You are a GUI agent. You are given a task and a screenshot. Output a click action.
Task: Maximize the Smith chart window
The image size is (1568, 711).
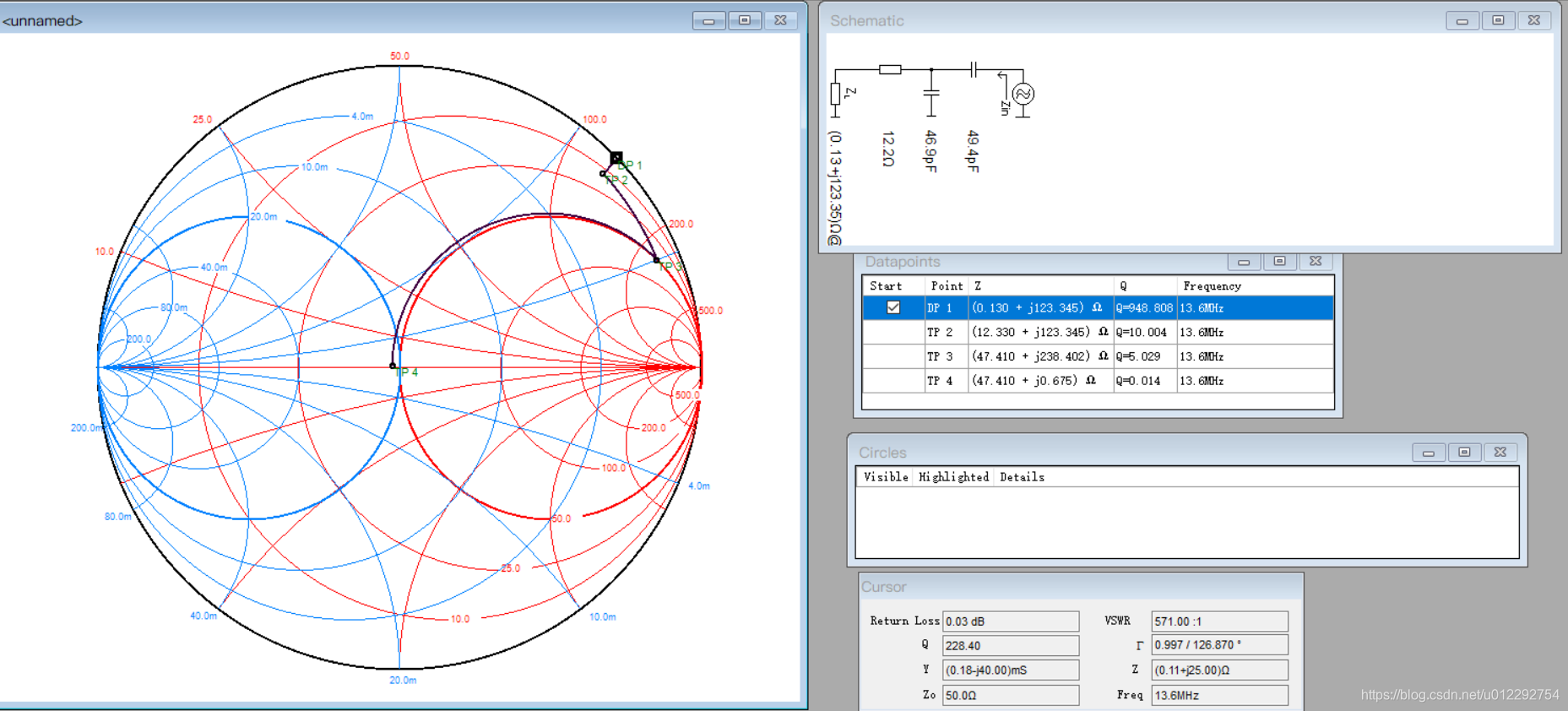(x=745, y=20)
